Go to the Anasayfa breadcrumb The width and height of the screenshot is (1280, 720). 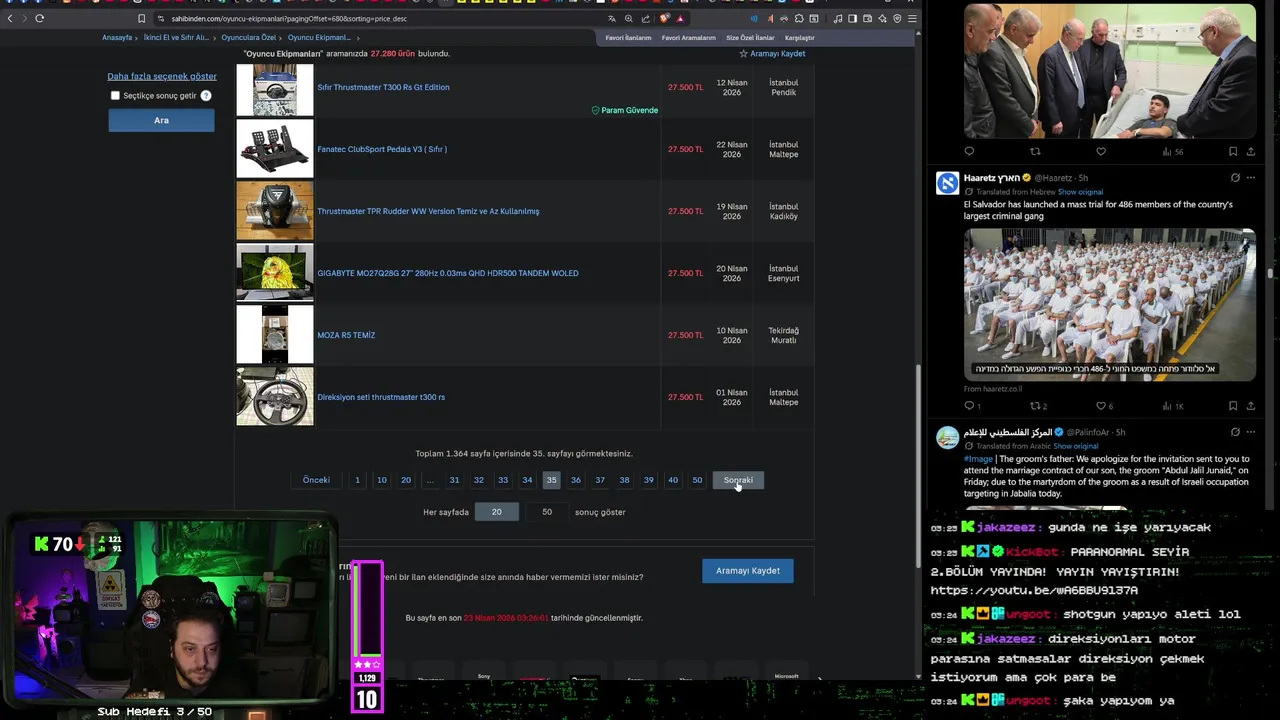point(117,38)
